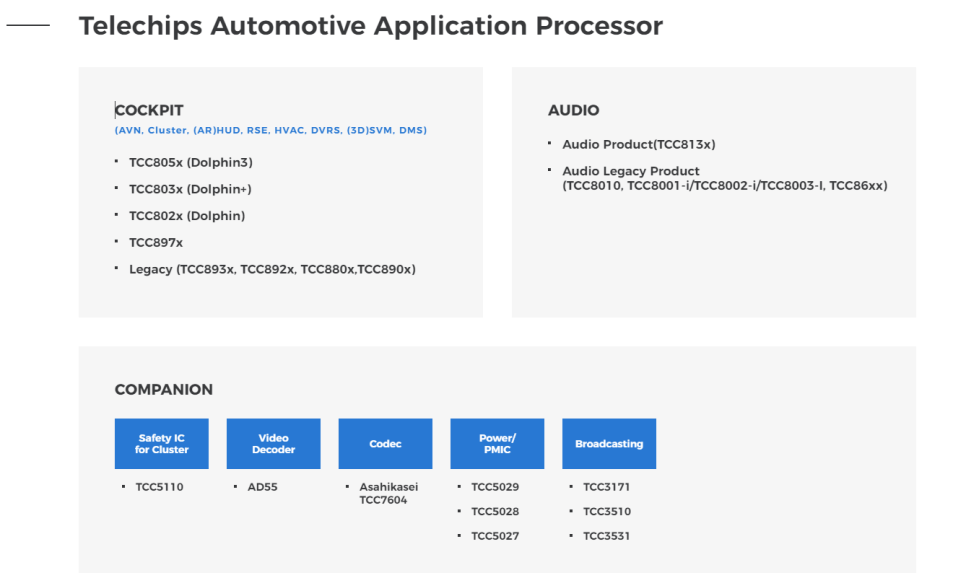Screen dimensions: 966x578
Task: Click the Legacy (TCC893x, TCC892x...) item
Action: click(272, 269)
